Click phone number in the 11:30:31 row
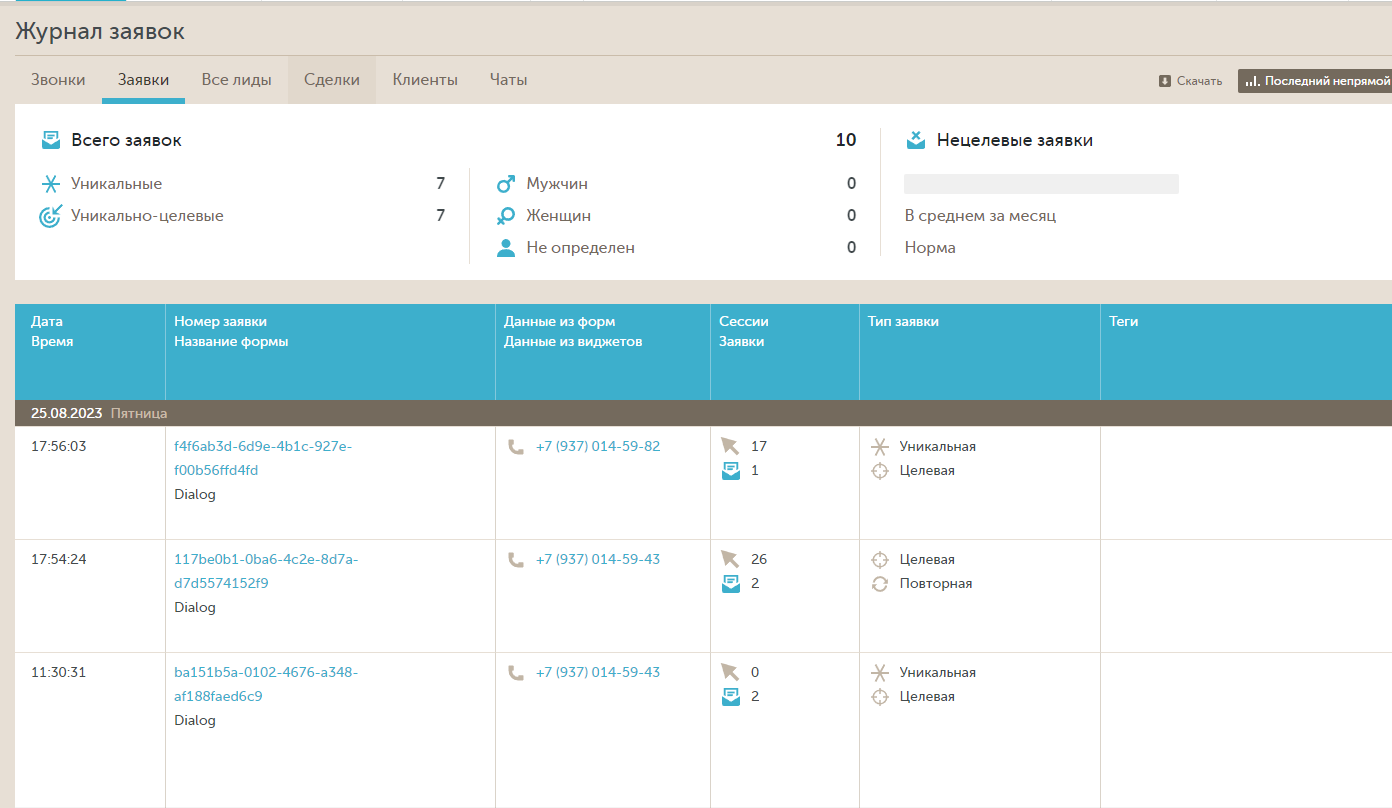 point(598,673)
